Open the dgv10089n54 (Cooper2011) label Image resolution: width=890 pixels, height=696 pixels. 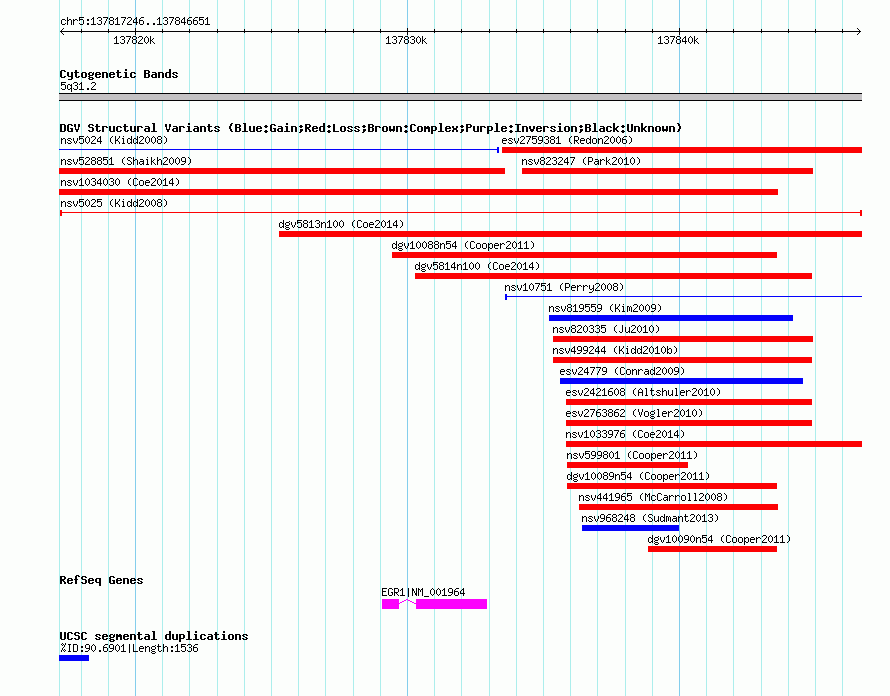click(x=638, y=476)
